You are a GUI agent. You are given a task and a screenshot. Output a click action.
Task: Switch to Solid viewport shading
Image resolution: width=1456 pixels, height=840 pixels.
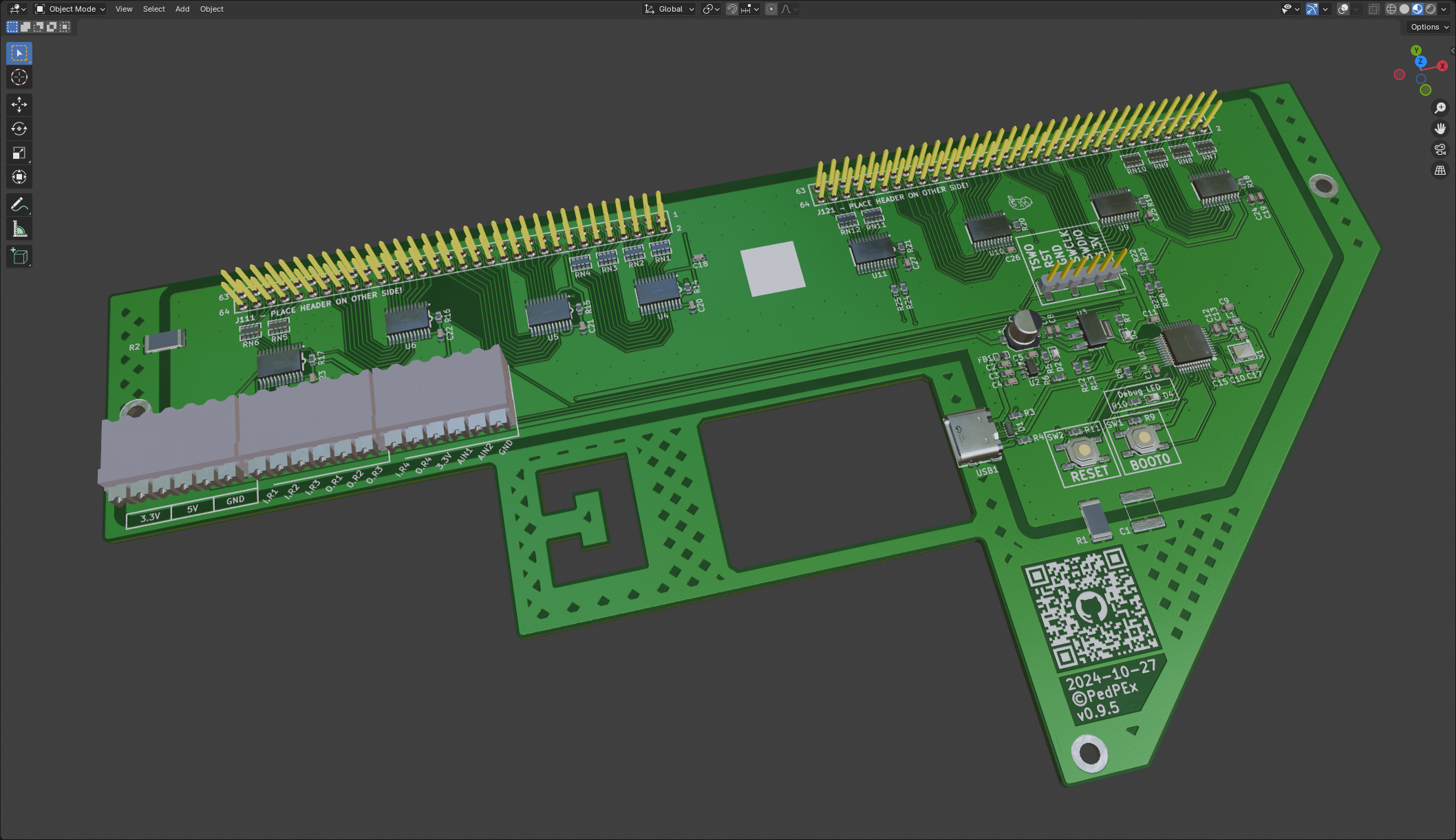(1404, 9)
